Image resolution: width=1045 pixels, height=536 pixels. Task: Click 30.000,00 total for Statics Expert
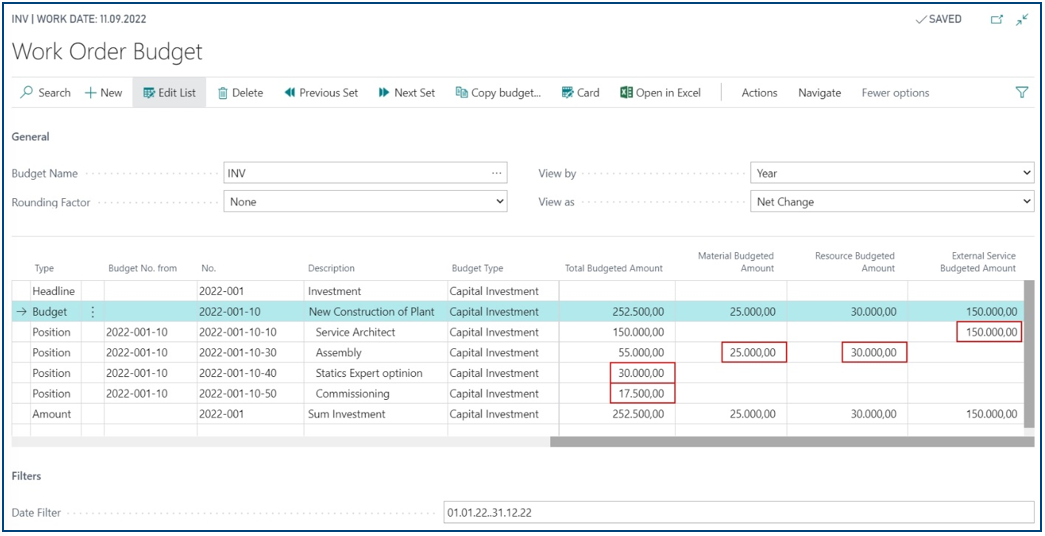(642, 373)
